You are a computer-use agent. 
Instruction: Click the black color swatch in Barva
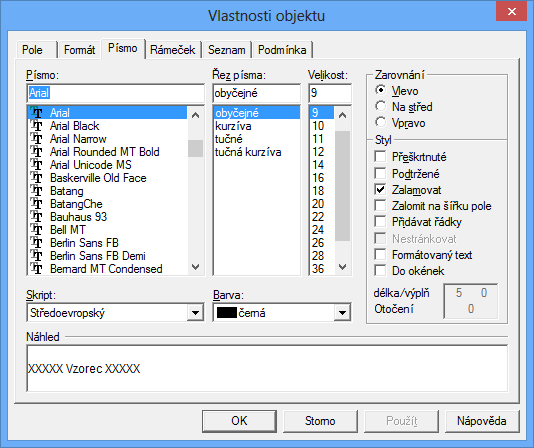(x=226, y=313)
